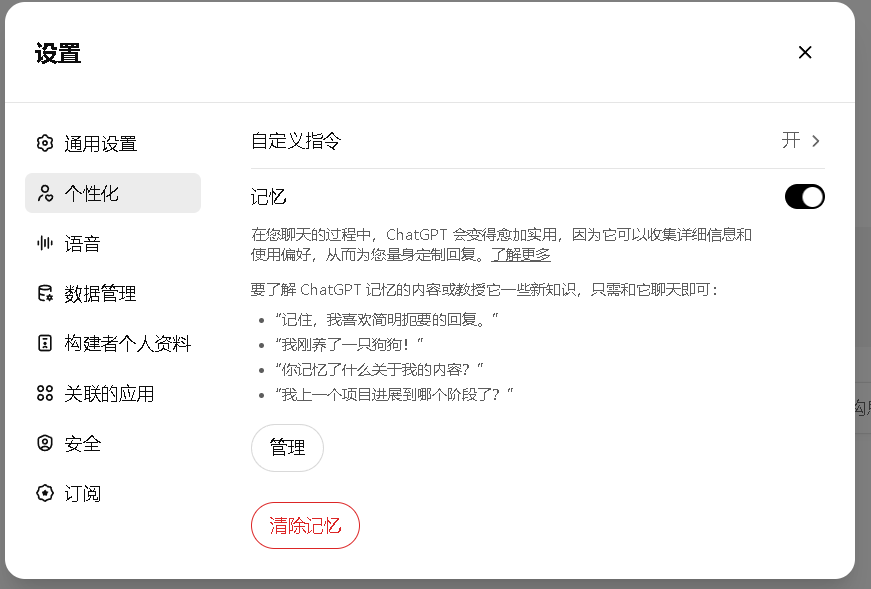Screen dimensions: 871x589
Task: Click the audio waveform icon beside 语音
Action: click(44, 243)
